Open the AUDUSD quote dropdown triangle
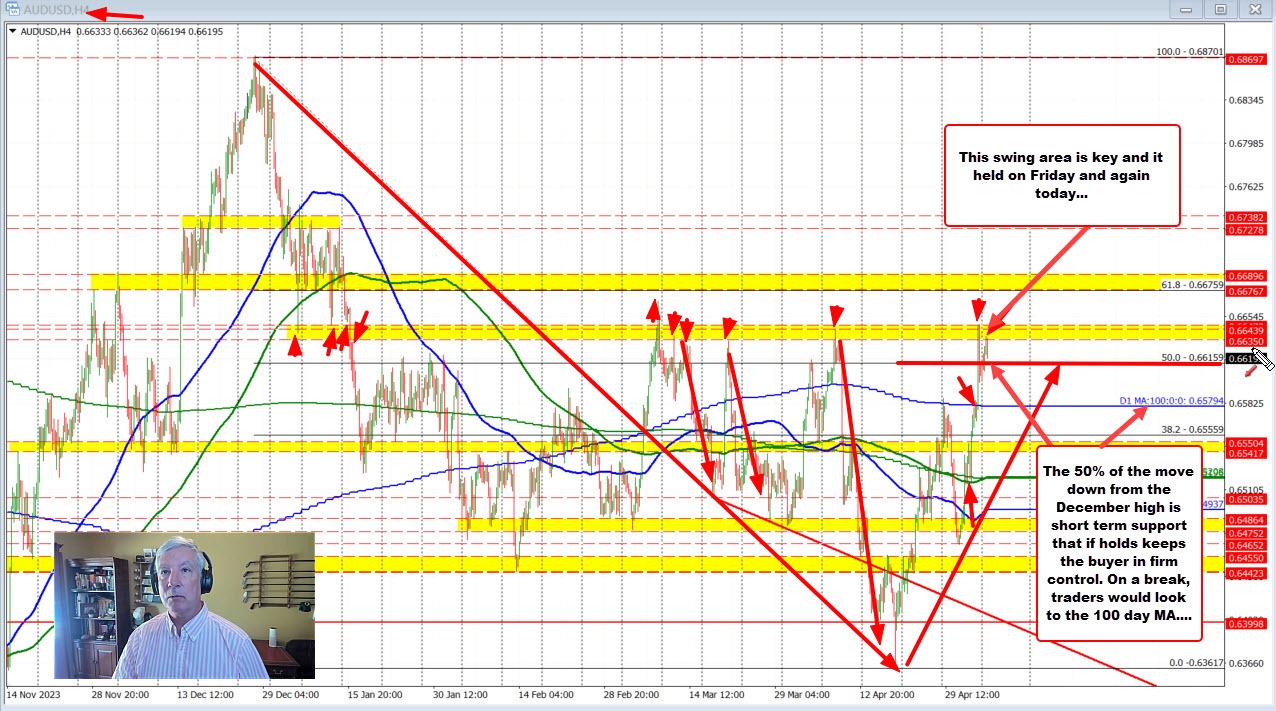This screenshot has height=711, width=1276. (x=12, y=31)
